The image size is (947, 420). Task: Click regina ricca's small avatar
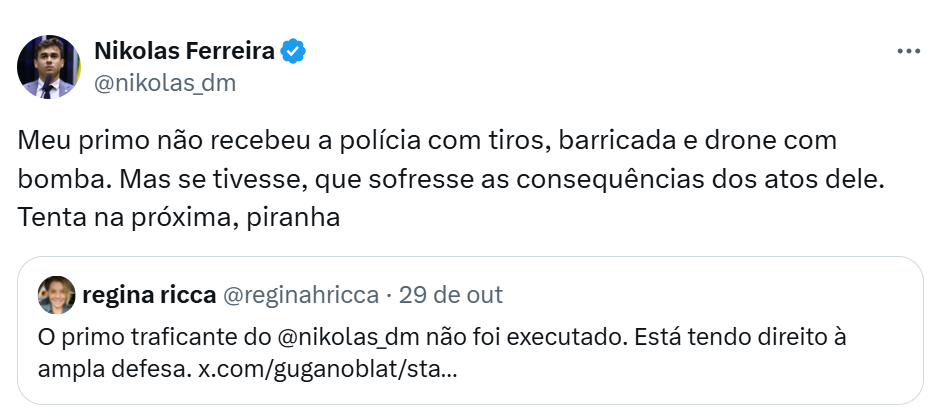57,295
